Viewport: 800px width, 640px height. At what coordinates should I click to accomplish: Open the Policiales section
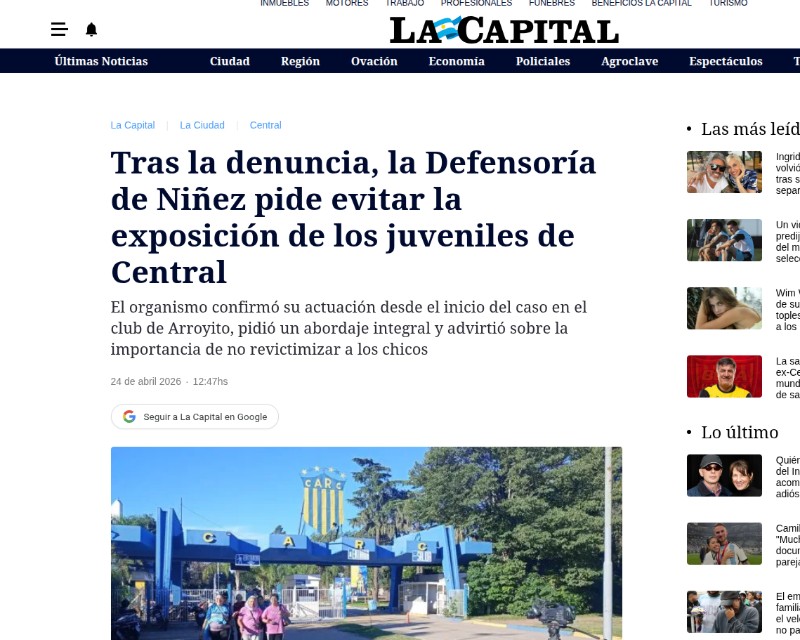click(543, 61)
